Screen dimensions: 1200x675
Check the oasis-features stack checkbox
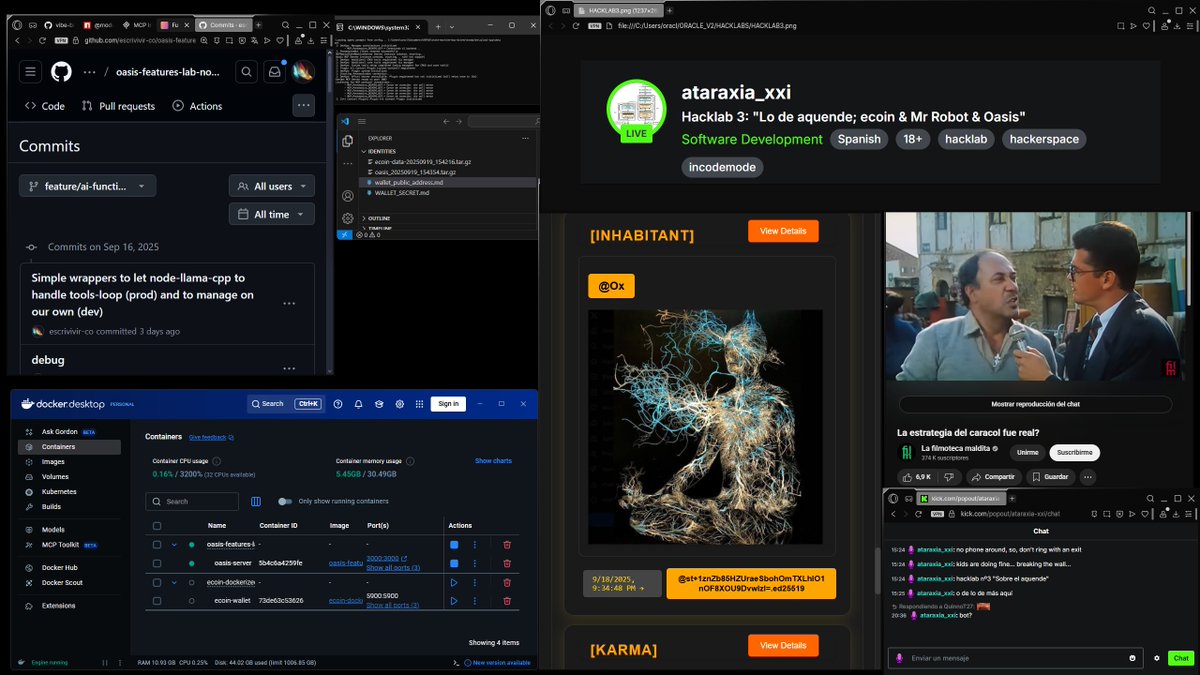(x=157, y=545)
